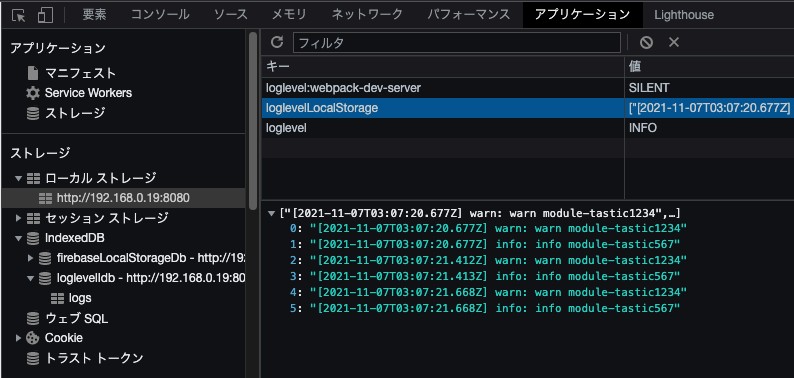Screen dimensions: 794x378
Task: Click the refresh storage icon
Action: click(276, 42)
